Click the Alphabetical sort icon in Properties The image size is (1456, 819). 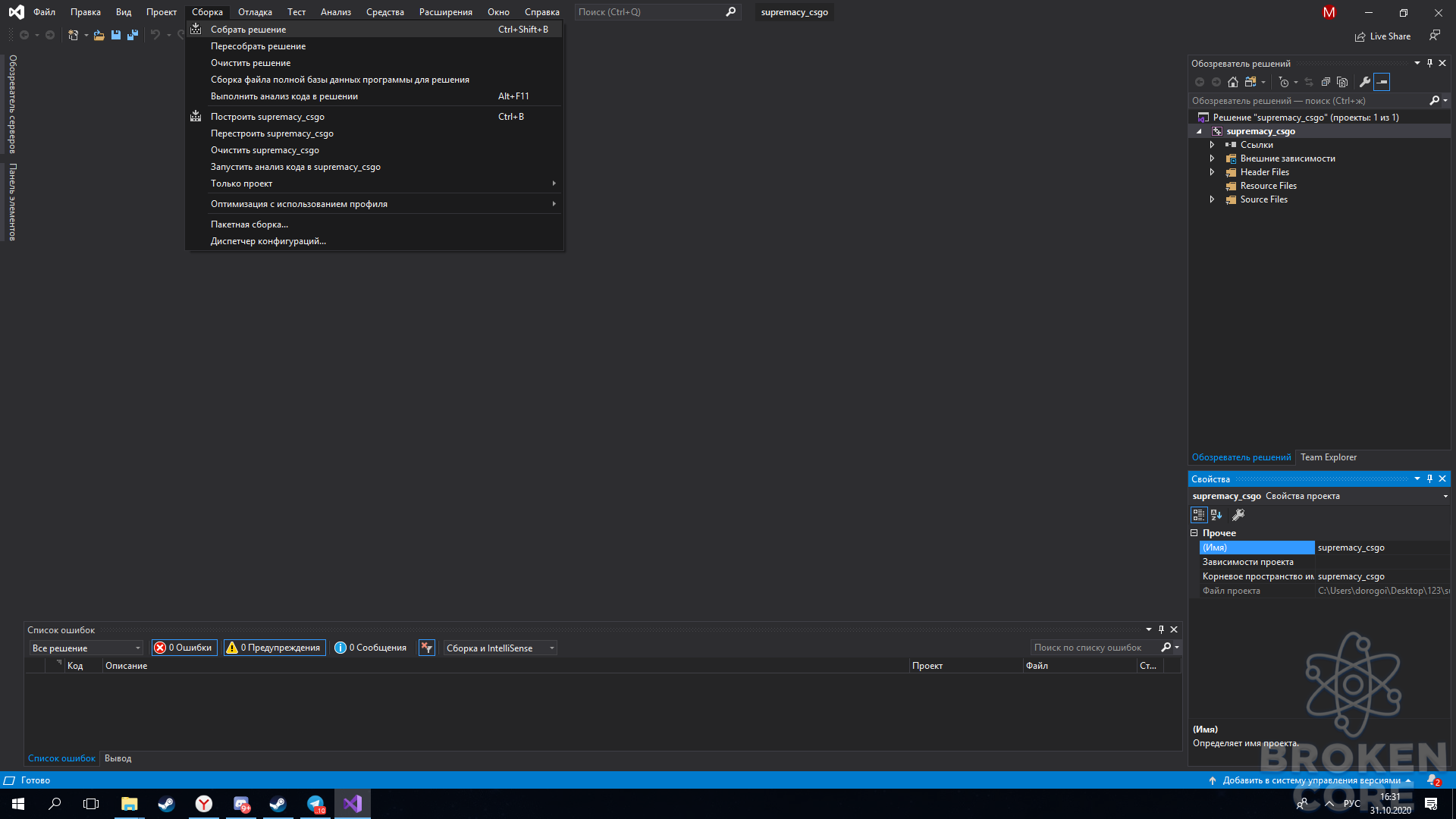[1216, 515]
